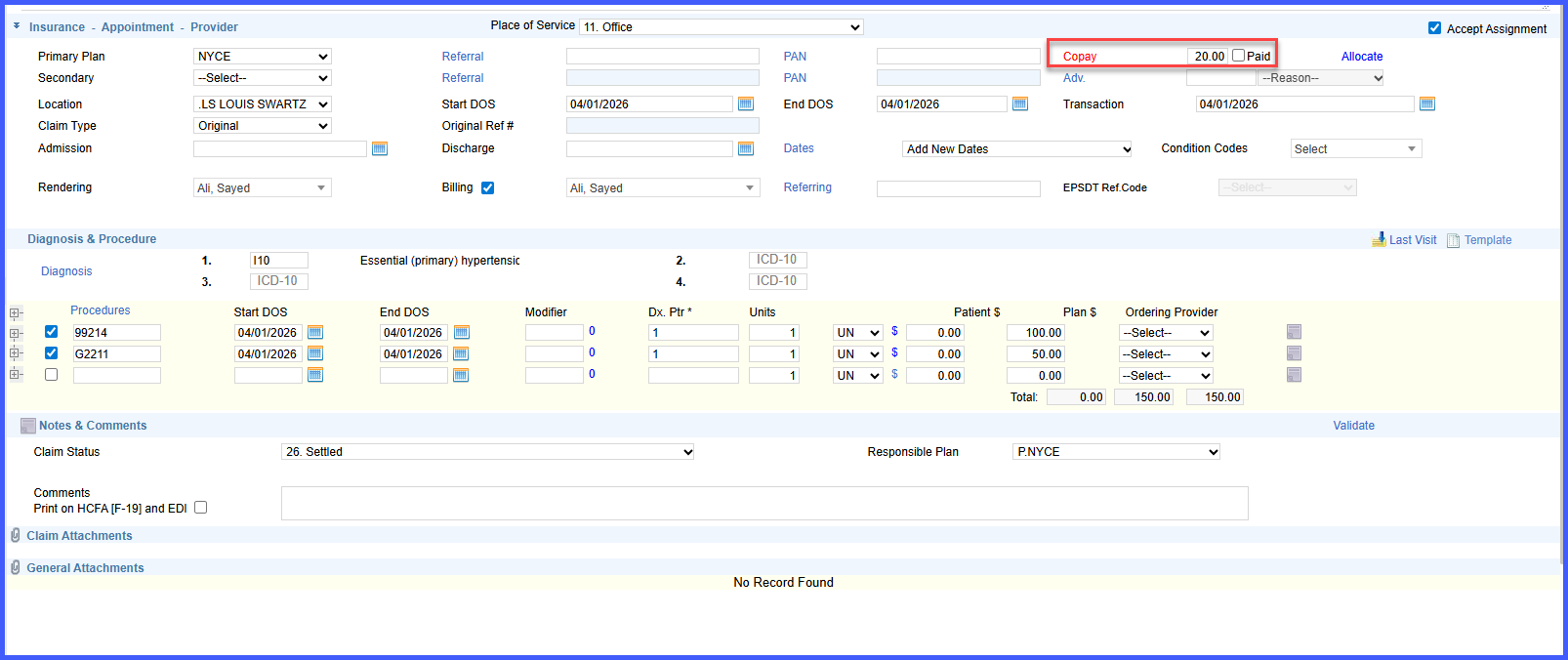Click the Last Visit icon
The image size is (1568, 660).
tap(1379, 239)
